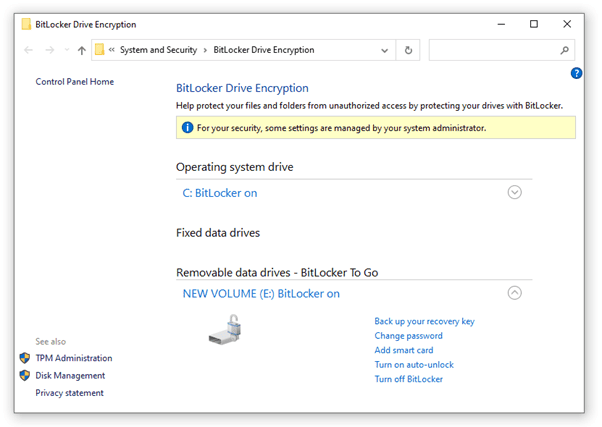Minimize the BitLocker window
The height and width of the screenshot is (427, 602).
click(x=501, y=24)
